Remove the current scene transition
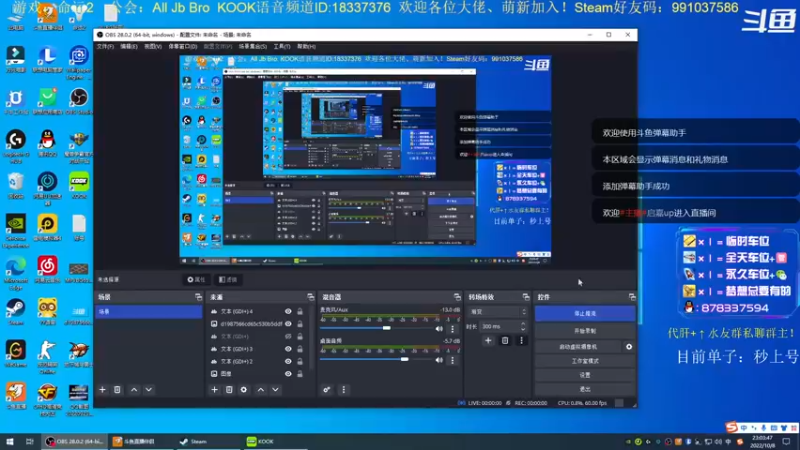The width and height of the screenshot is (800, 450). tap(505, 340)
